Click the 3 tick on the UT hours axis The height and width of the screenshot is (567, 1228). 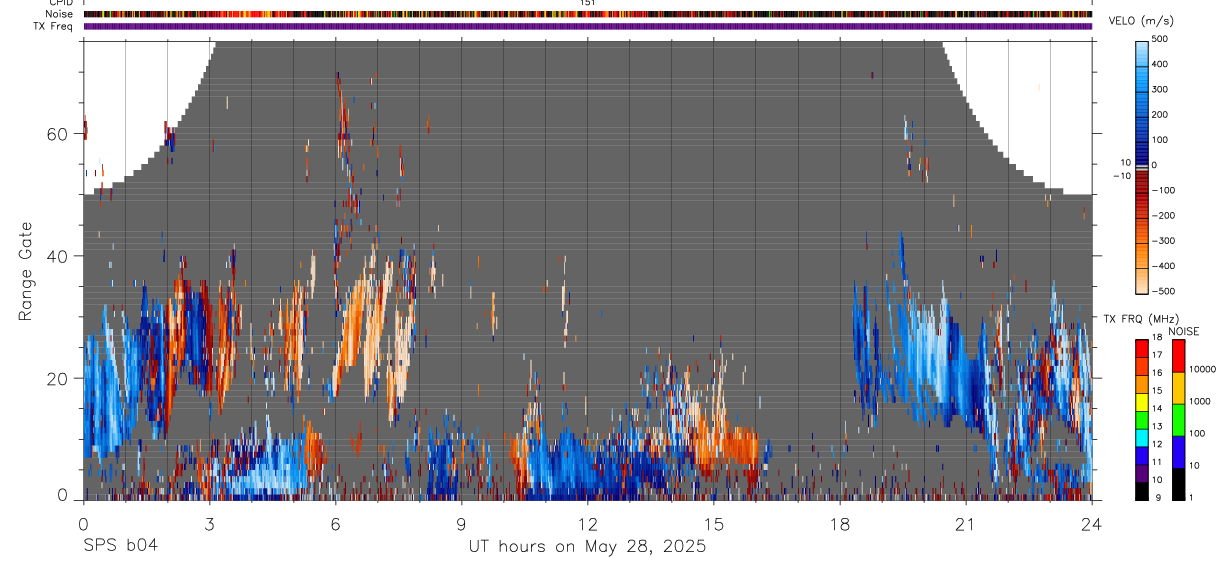point(209,523)
